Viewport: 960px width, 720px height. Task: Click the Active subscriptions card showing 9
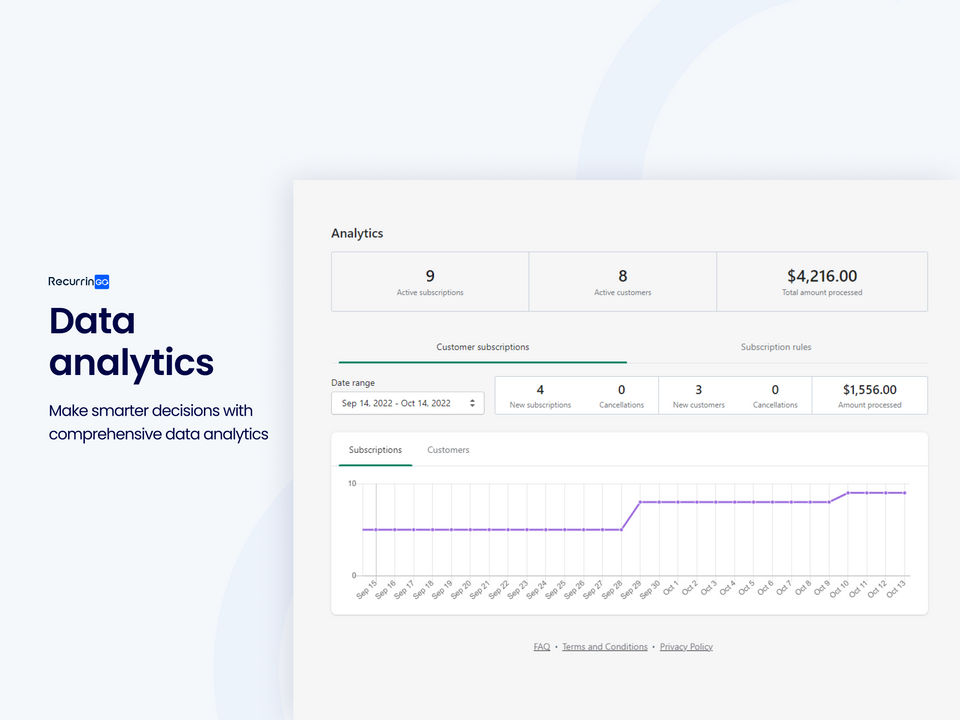point(430,282)
